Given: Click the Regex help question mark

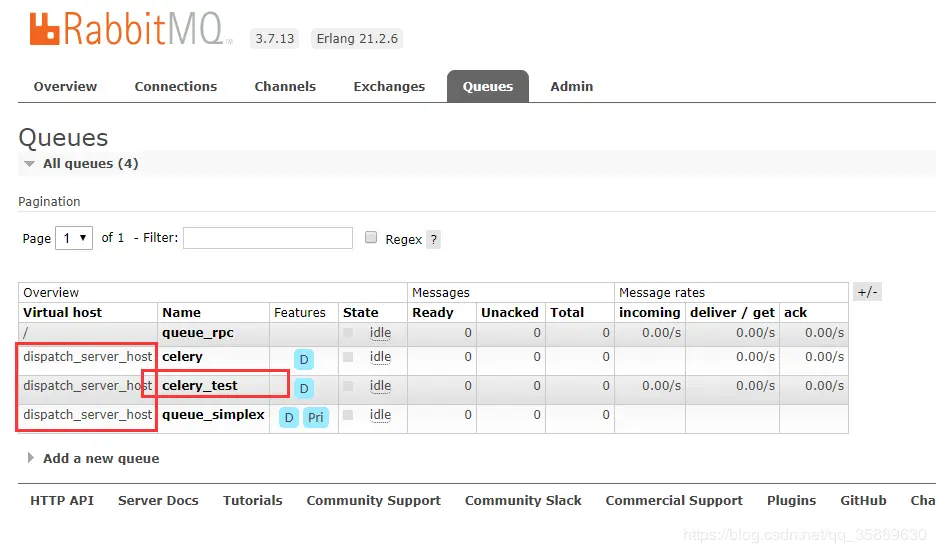Looking at the screenshot, I should (x=434, y=239).
